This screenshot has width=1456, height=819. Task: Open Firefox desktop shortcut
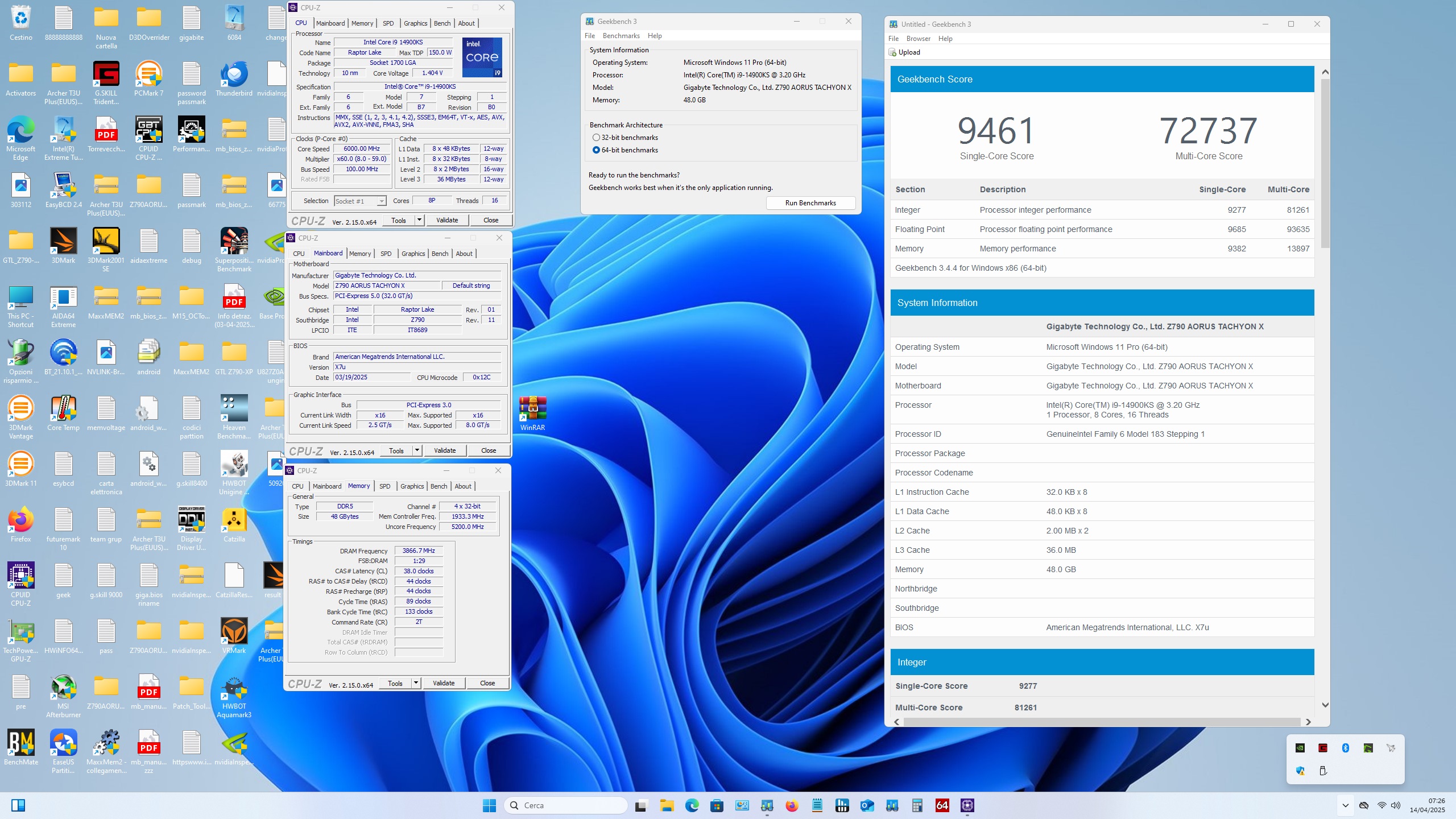(x=20, y=524)
